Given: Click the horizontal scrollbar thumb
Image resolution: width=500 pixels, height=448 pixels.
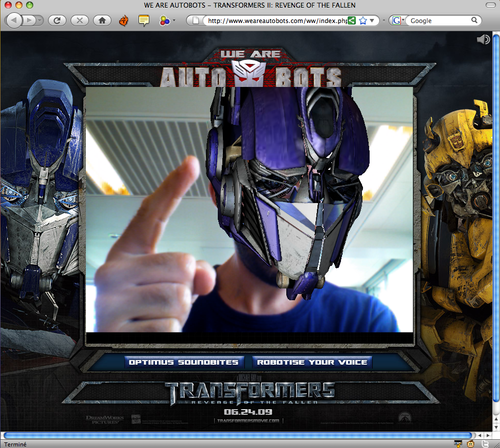Looking at the screenshot, I should [237, 435].
